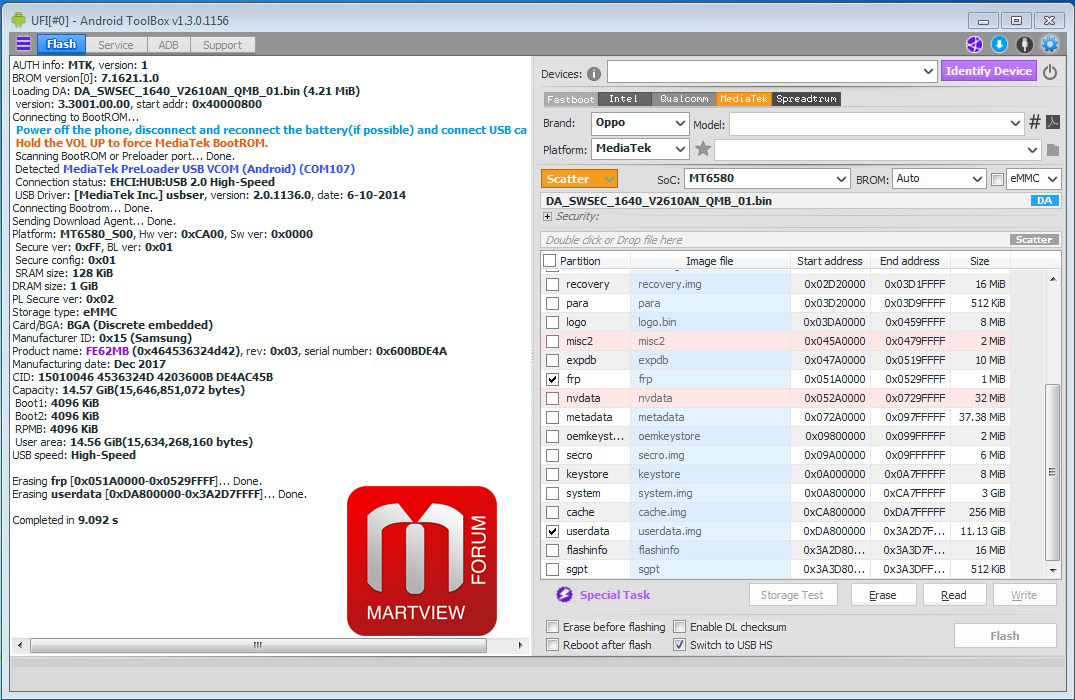Select the Intel mode tab
Viewport: 1075px width, 700px height.
(624, 99)
